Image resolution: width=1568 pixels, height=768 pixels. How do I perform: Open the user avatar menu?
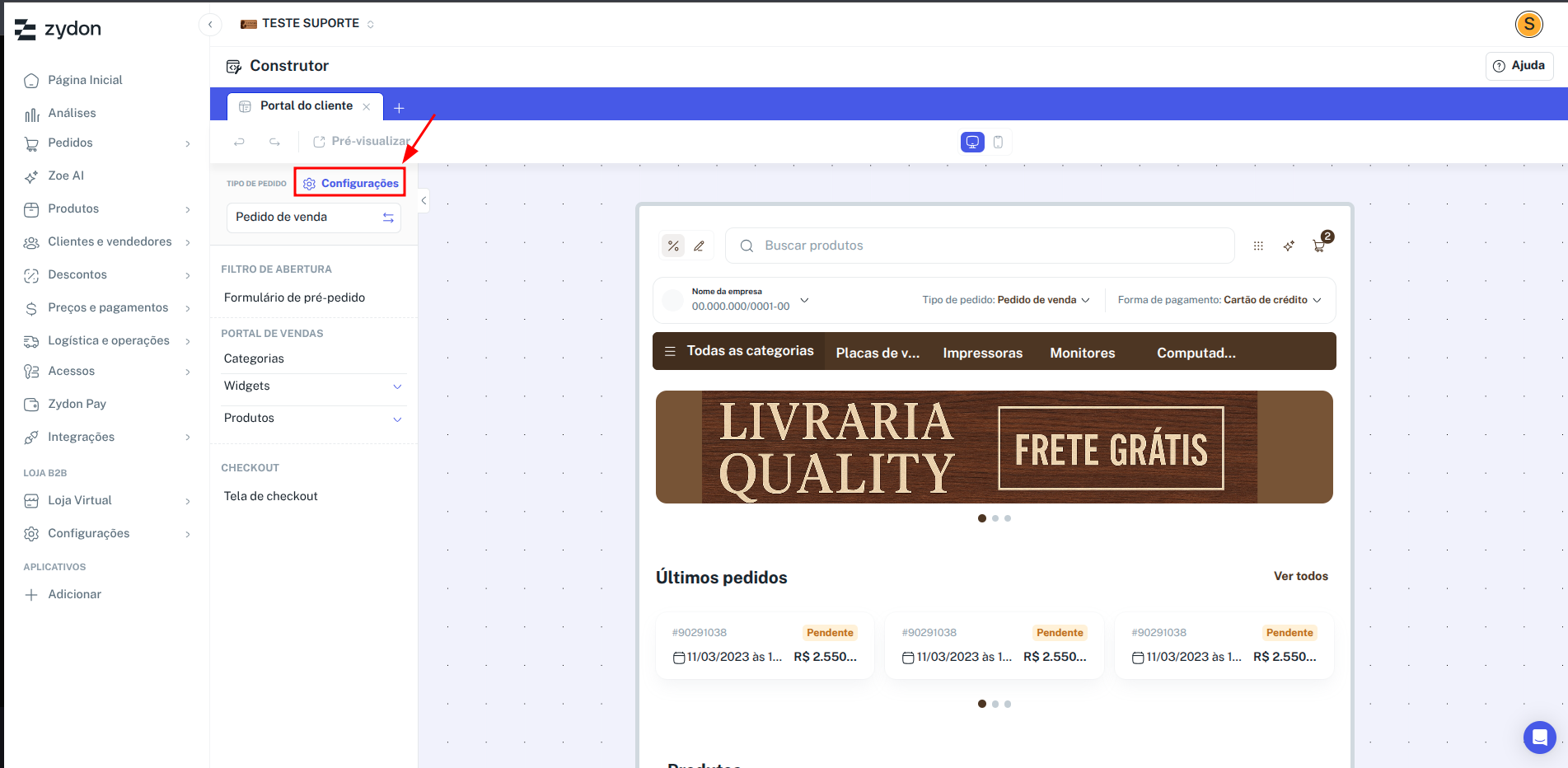tap(1528, 24)
